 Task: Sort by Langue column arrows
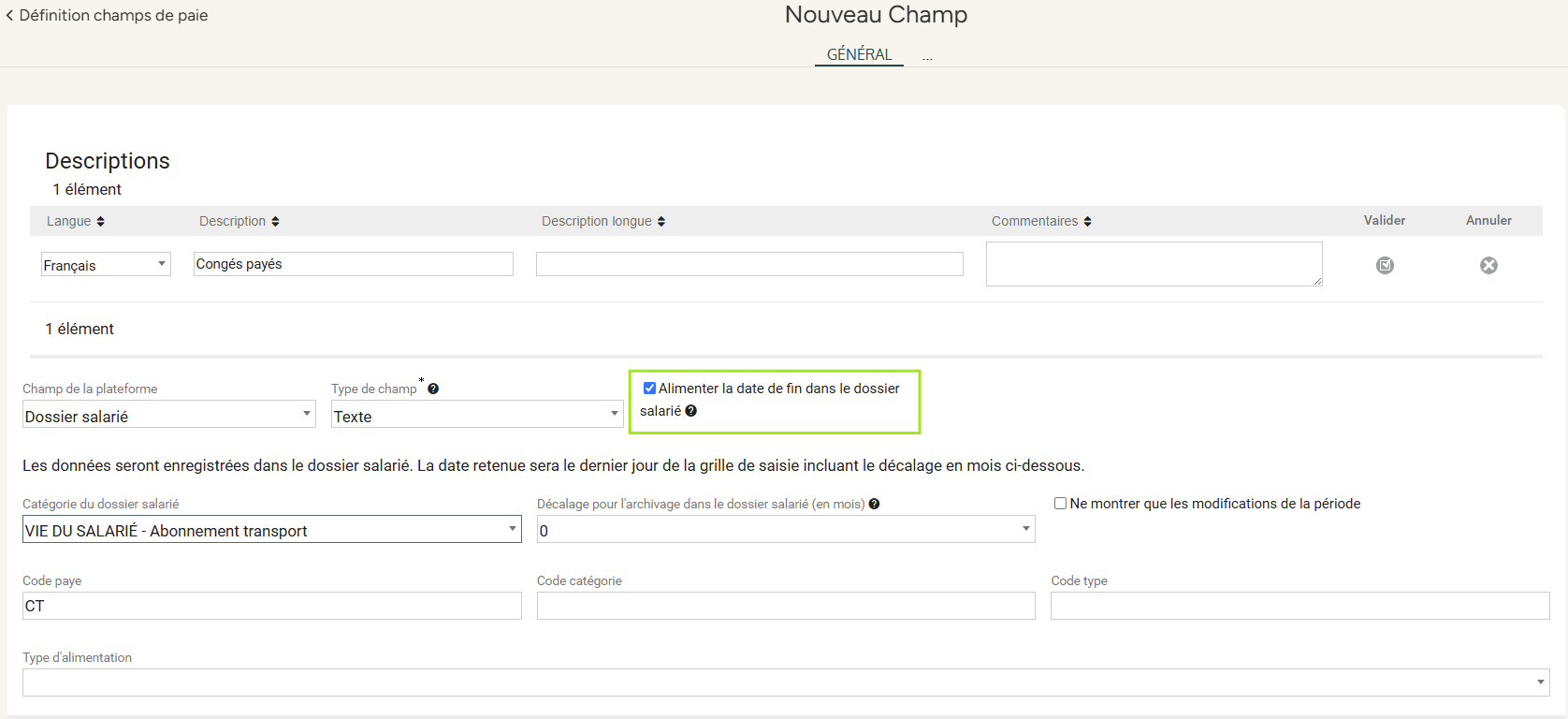click(x=101, y=222)
